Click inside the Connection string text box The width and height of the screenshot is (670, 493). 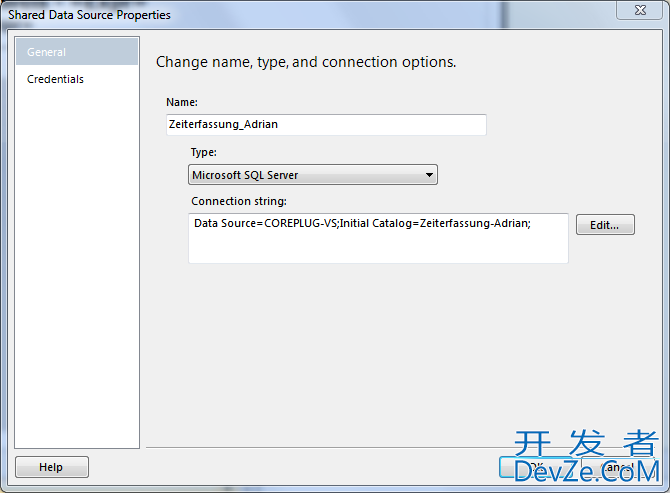(378, 238)
